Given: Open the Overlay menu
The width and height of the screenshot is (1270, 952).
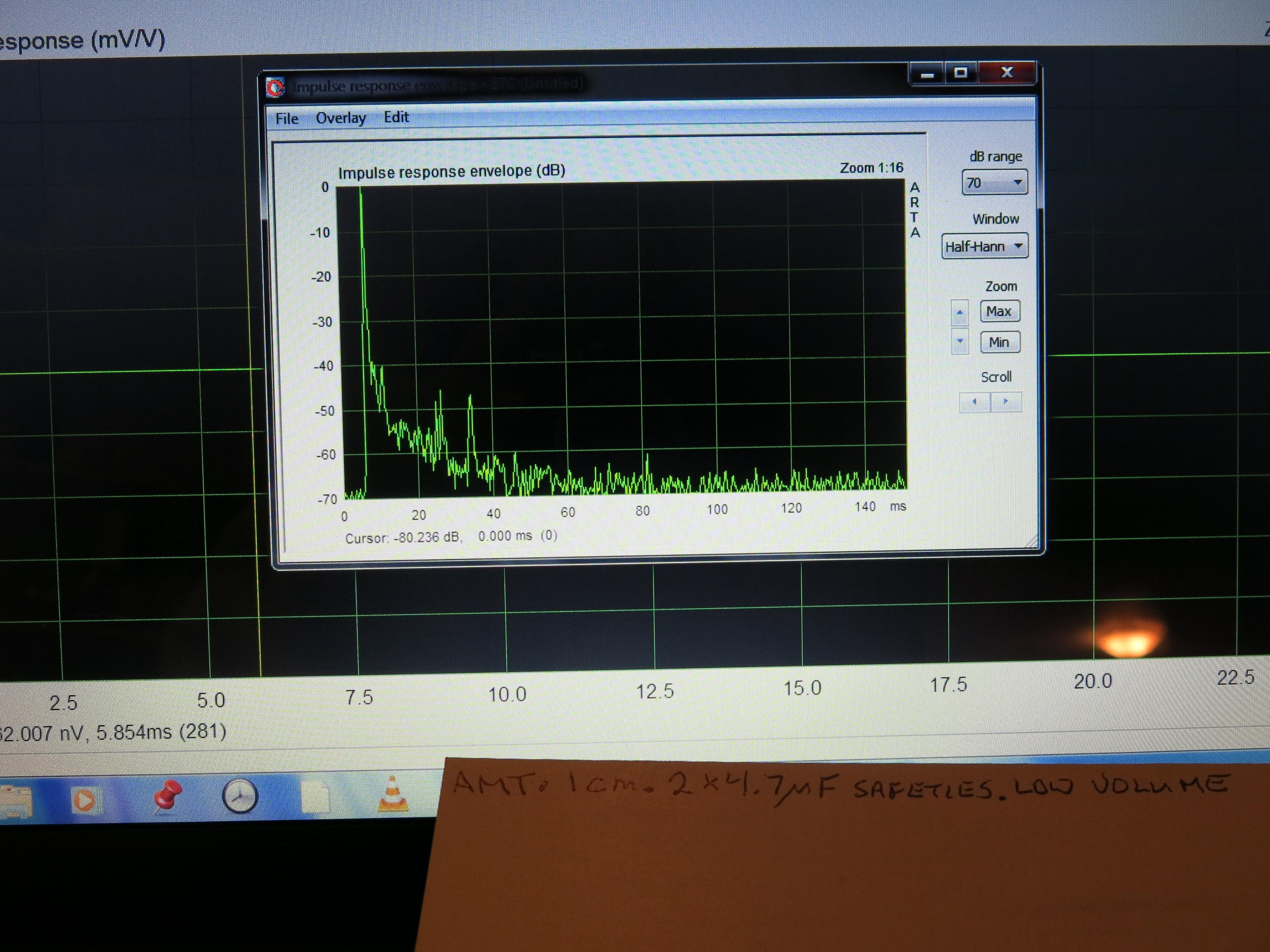Looking at the screenshot, I should (x=341, y=118).
